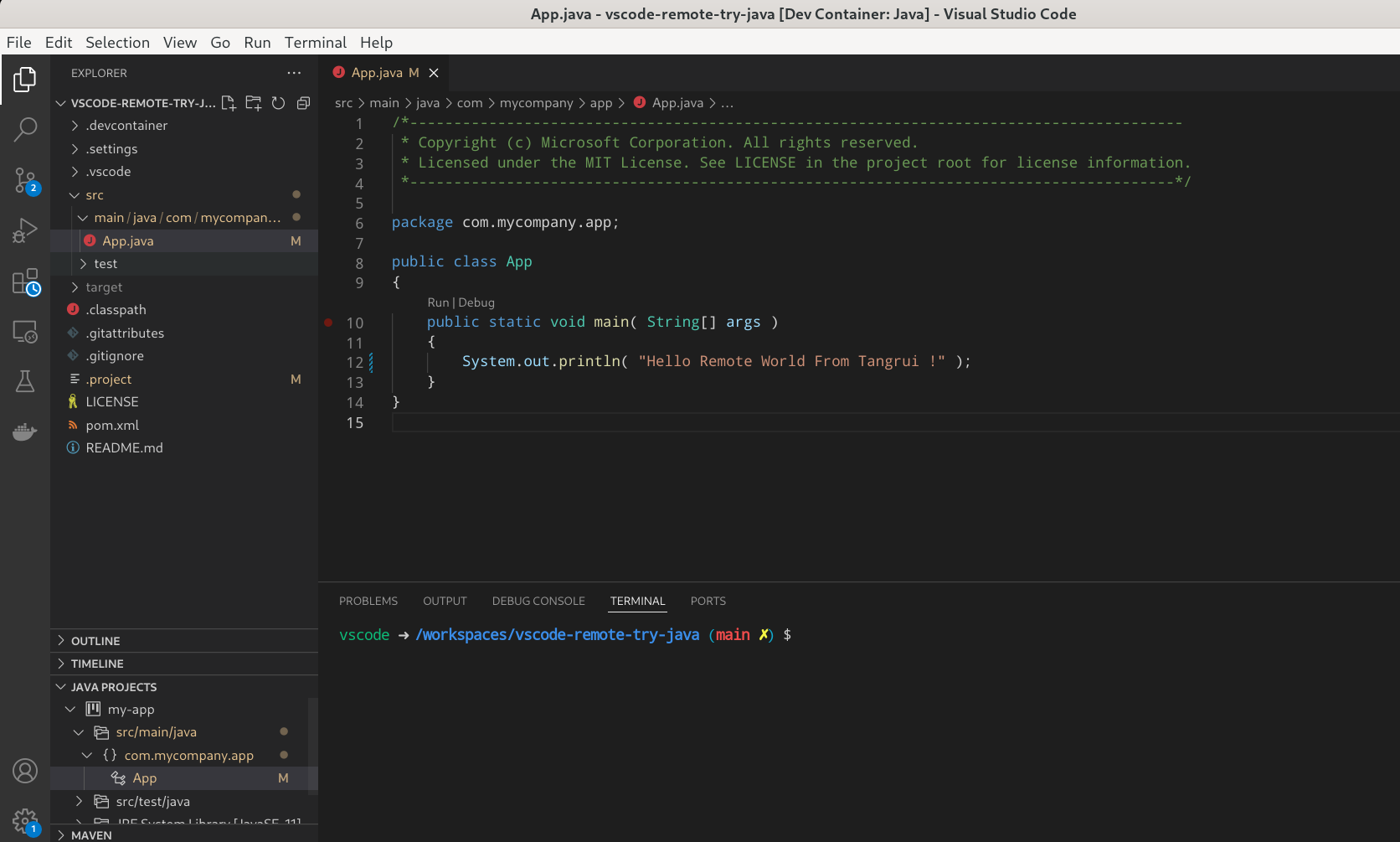Open .classpath file in Explorer

coord(184,310)
